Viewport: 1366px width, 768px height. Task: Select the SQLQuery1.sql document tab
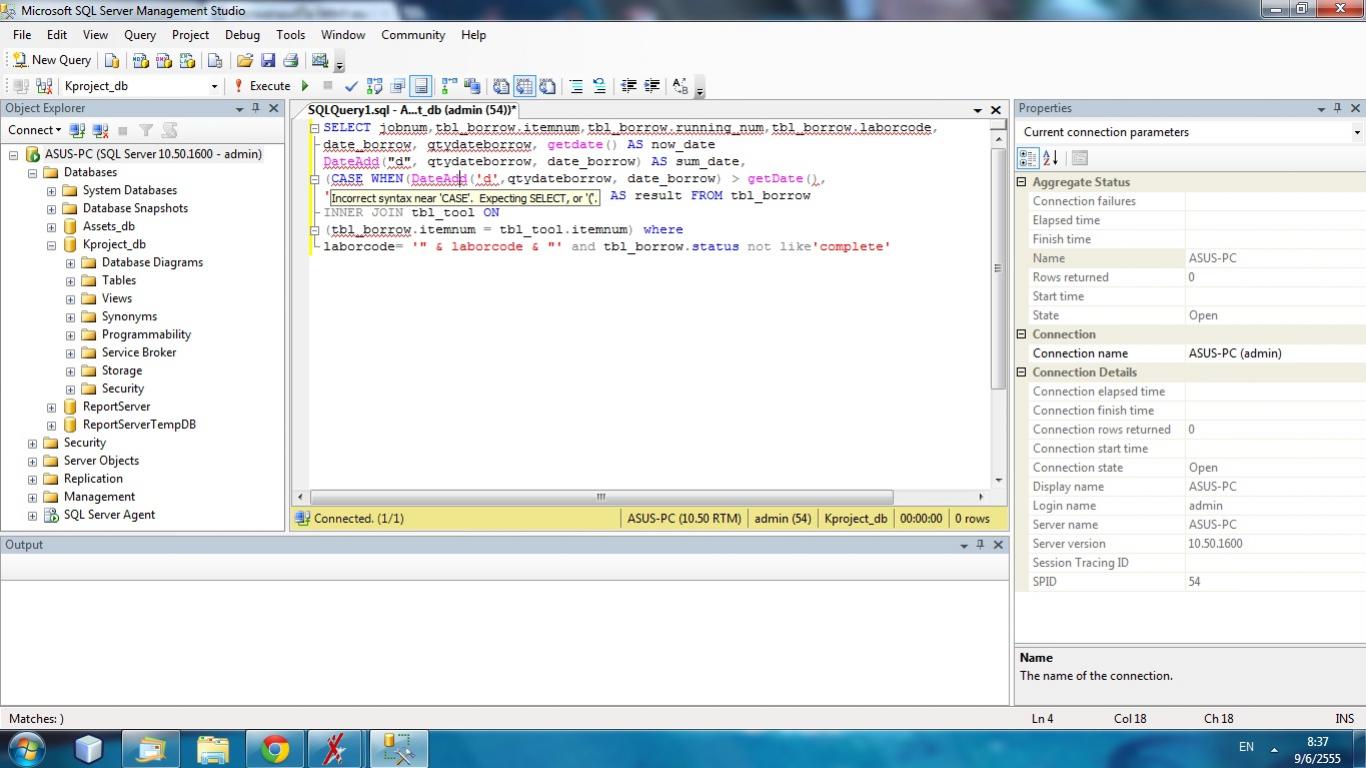[x=412, y=110]
